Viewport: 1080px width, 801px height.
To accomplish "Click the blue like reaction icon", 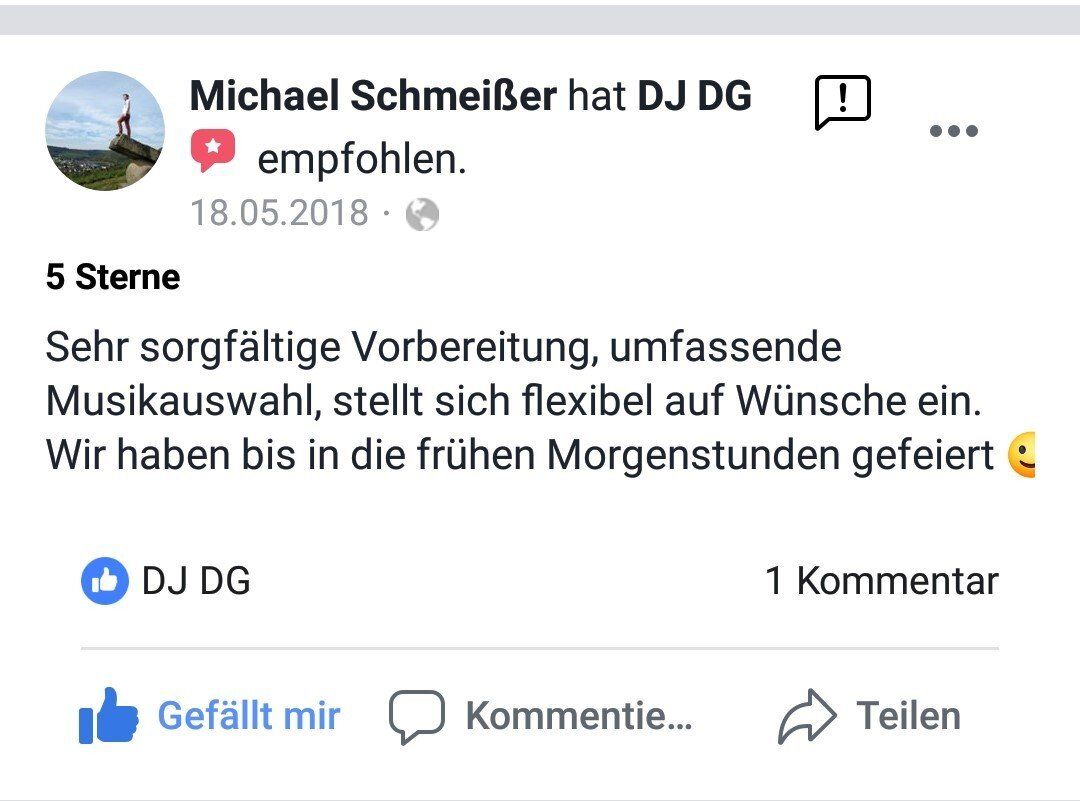I will 105,581.
